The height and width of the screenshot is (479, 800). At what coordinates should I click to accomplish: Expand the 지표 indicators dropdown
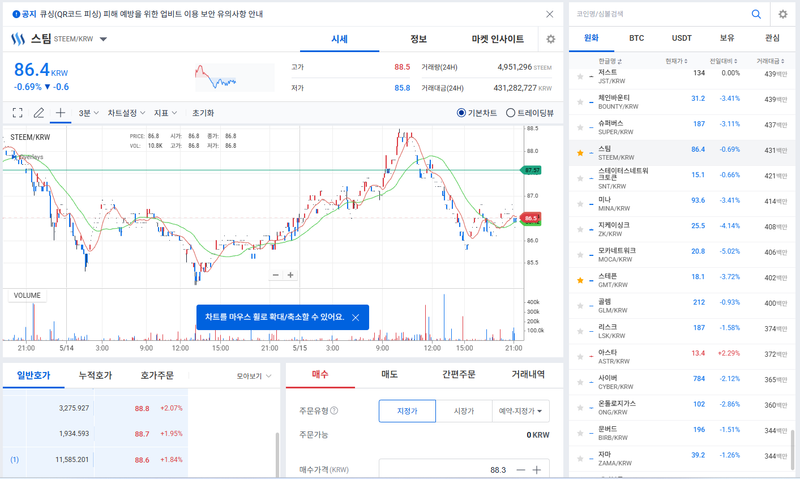click(165, 113)
